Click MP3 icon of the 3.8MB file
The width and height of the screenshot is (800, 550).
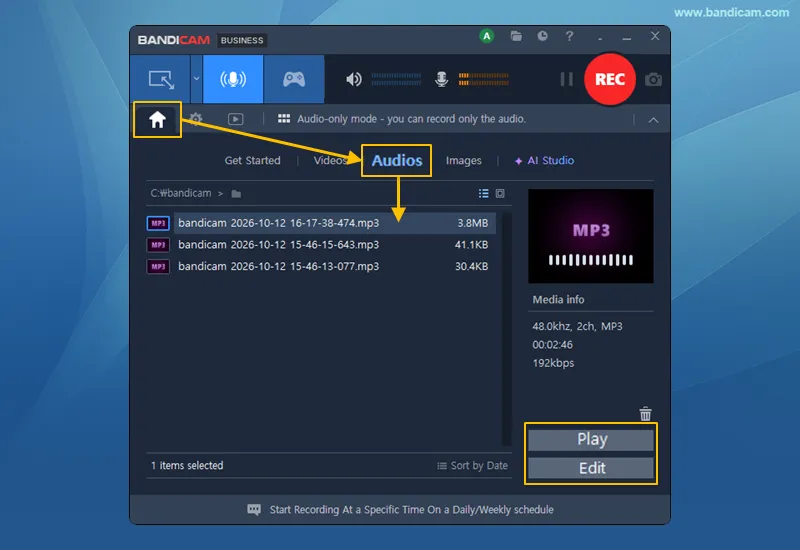[158, 223]
